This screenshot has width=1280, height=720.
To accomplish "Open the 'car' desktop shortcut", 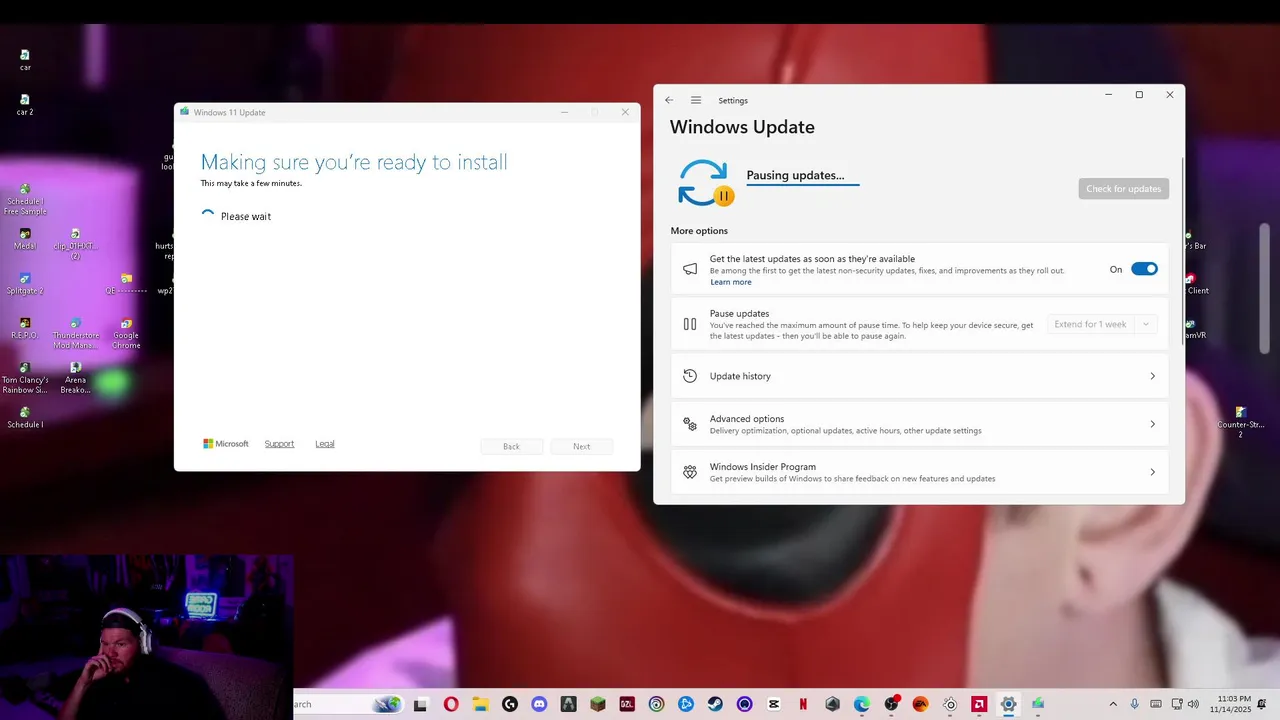I will [x=25, y=60].
